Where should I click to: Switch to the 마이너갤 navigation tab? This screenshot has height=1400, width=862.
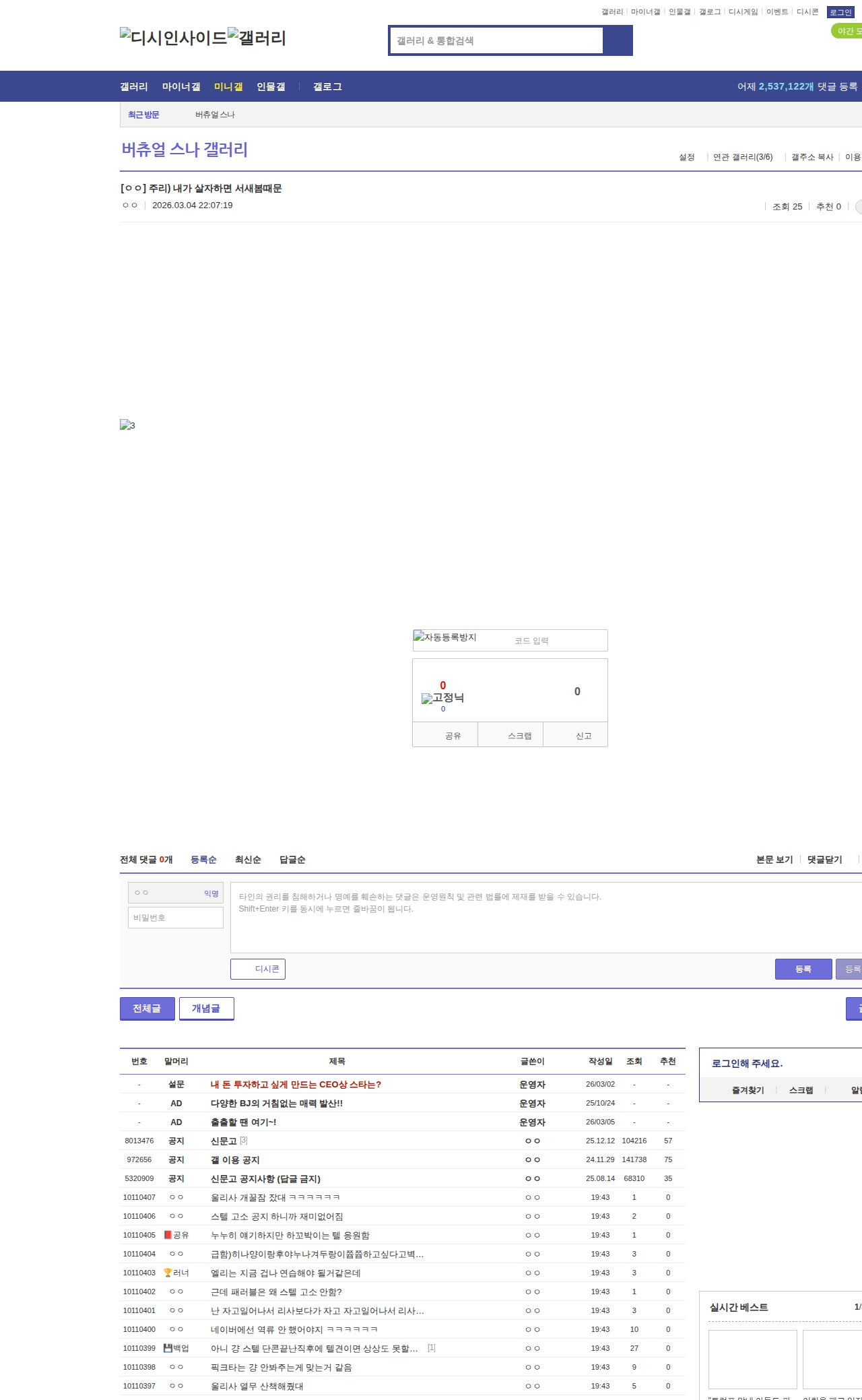coord(181,87)
